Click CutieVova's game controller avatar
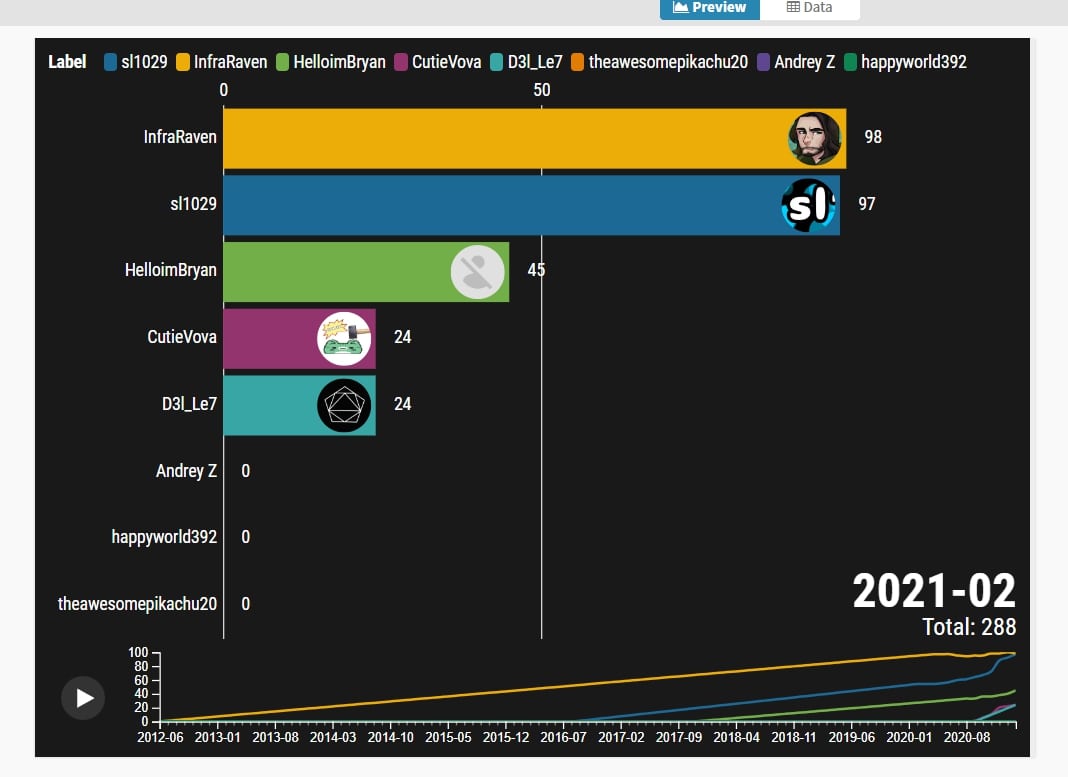This screenshot has height=777, width=1068. pyautogui.click(x=344, y=339)
